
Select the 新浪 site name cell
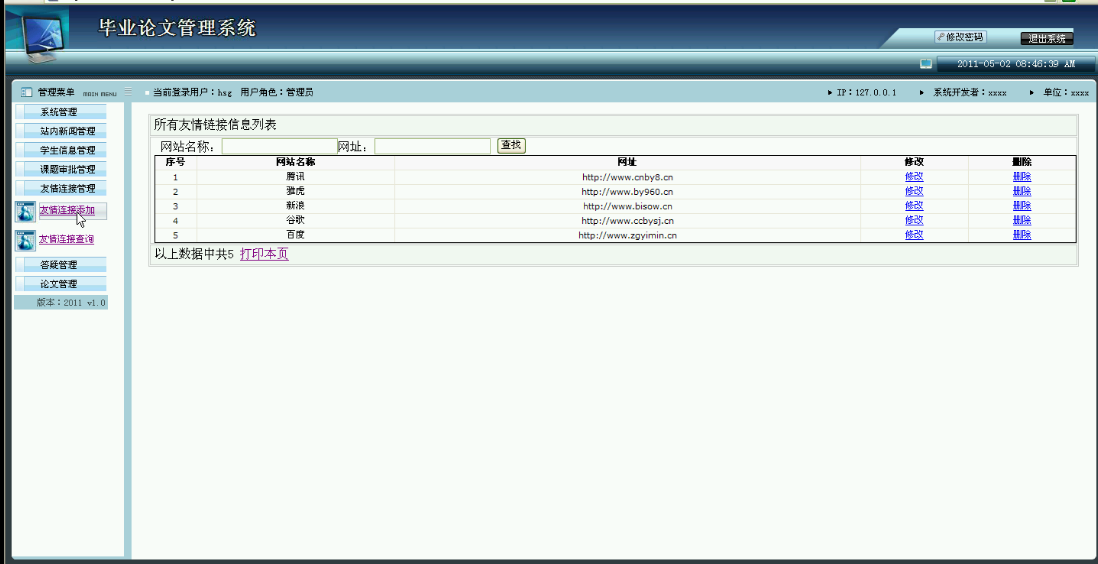296,206
